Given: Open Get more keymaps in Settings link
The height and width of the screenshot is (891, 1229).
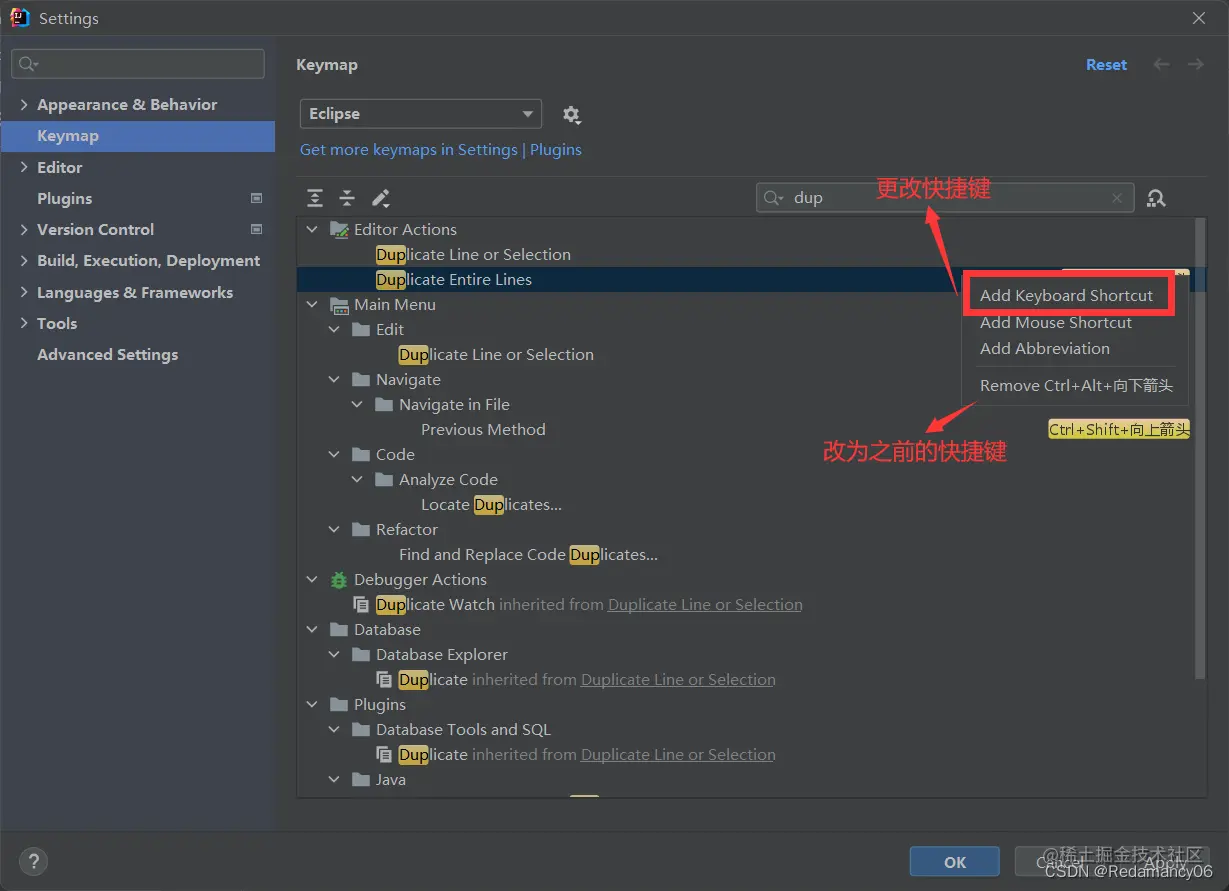Looking at the screenshot, I should click(409, 149).
